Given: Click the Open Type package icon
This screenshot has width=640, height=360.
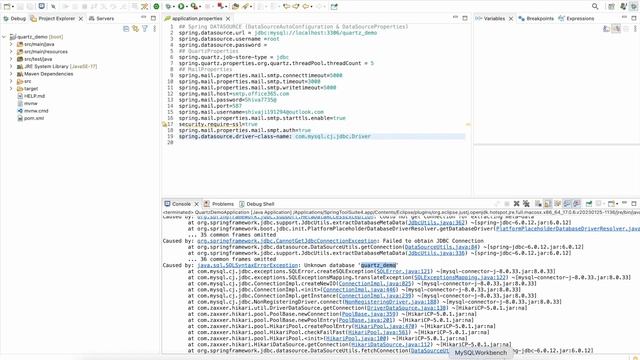Looking at the screenshot, I should (235, 7).
